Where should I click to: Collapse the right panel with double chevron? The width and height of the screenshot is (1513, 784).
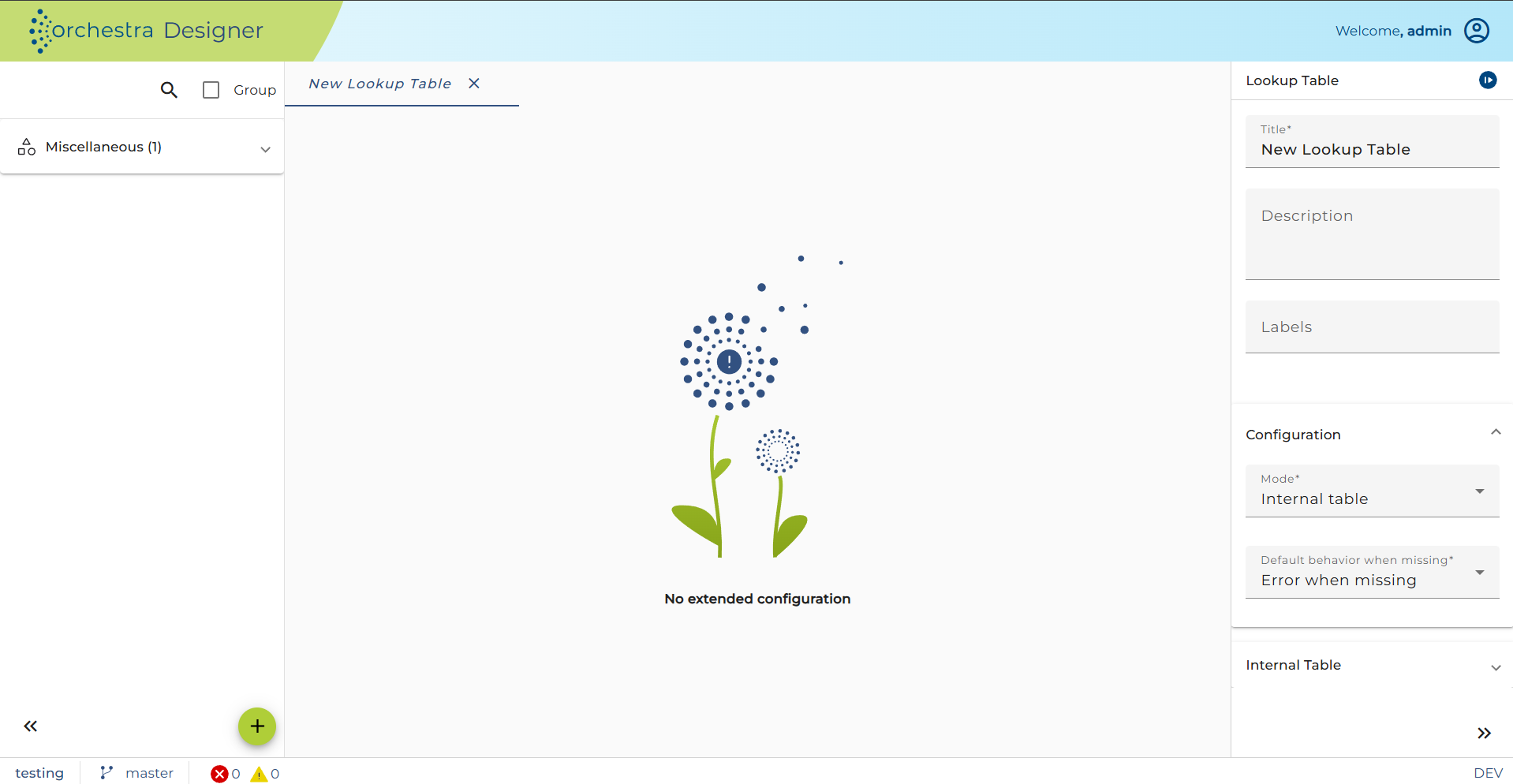coord(1484,734)
